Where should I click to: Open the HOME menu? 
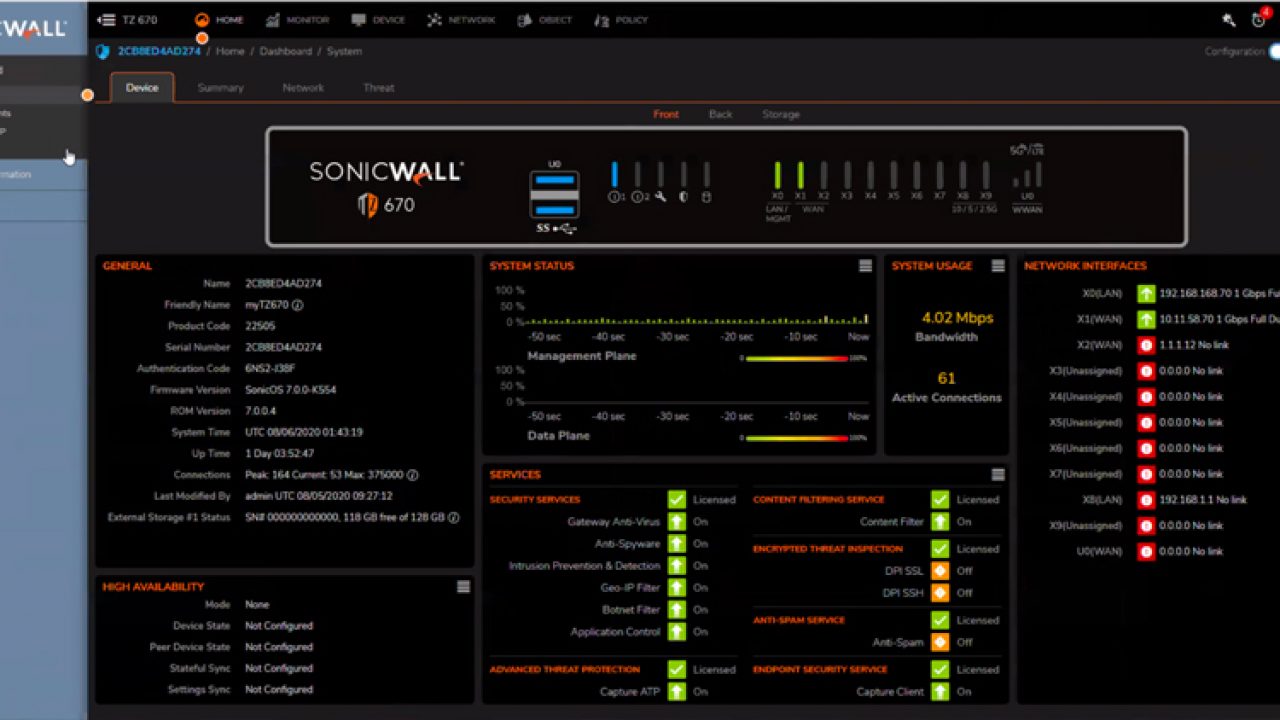[x=219, y=20]
